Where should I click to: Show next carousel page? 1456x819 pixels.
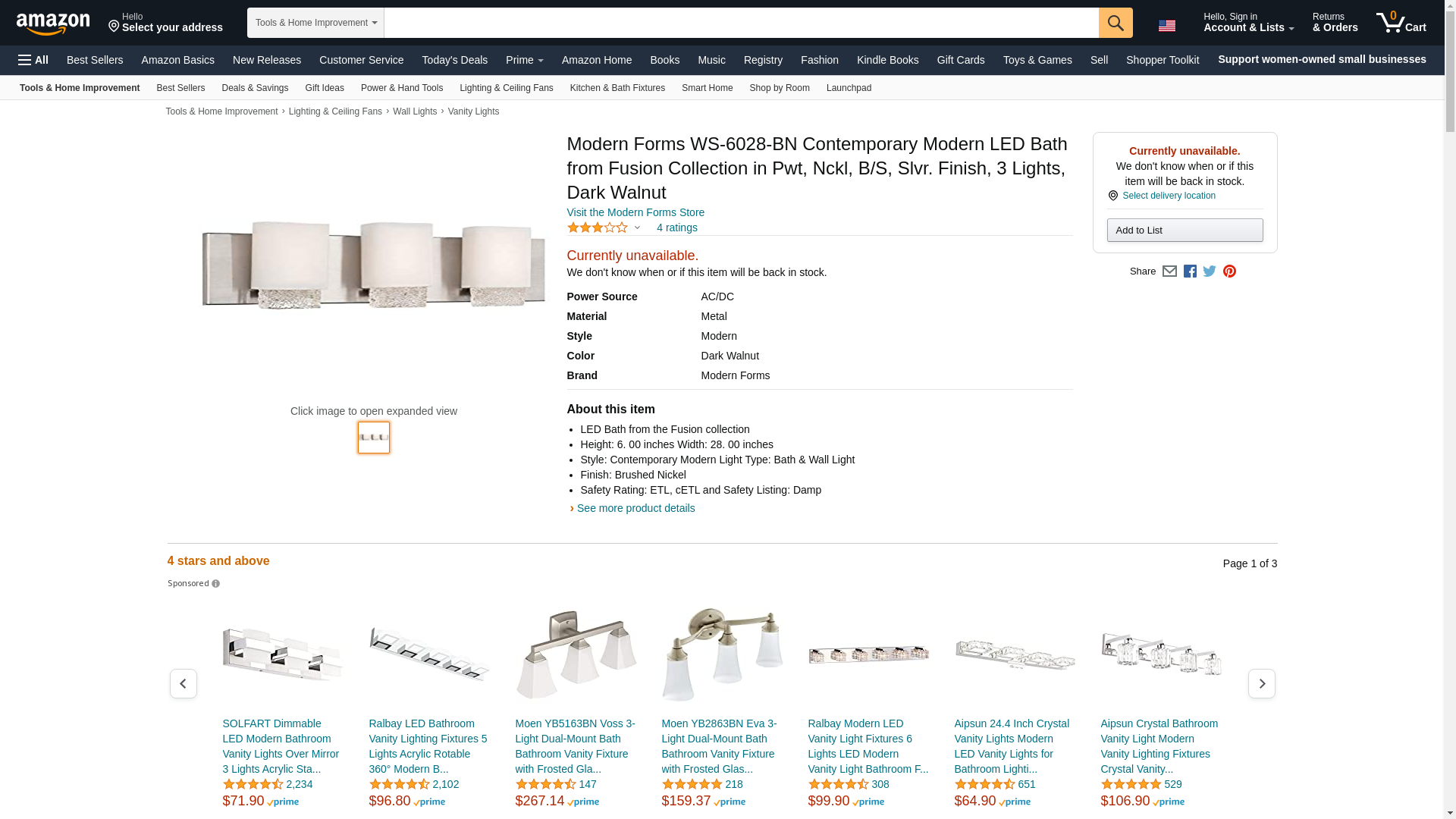tap(1261, 684)
